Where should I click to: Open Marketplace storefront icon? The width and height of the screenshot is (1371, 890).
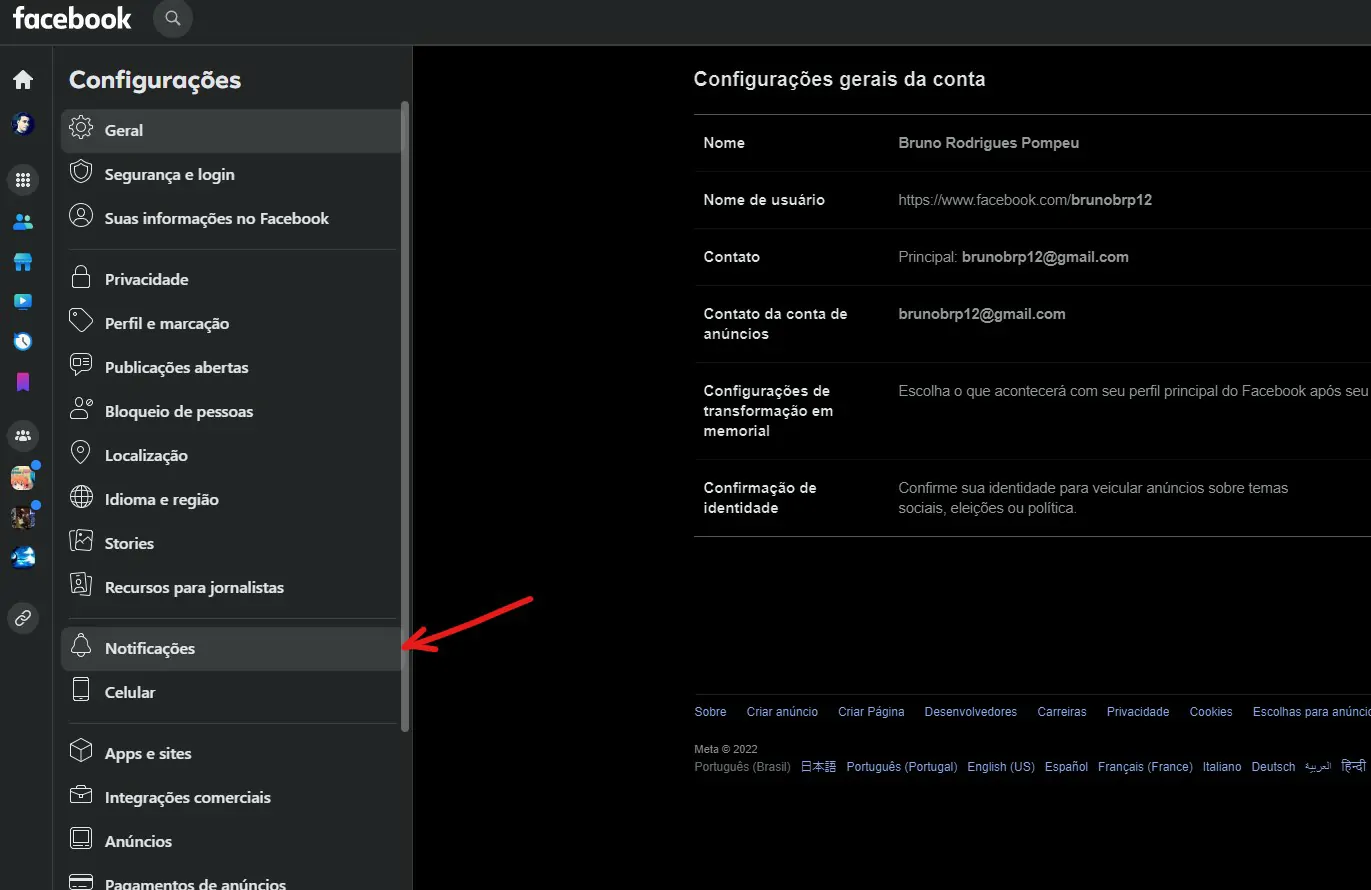coord(22,262)
